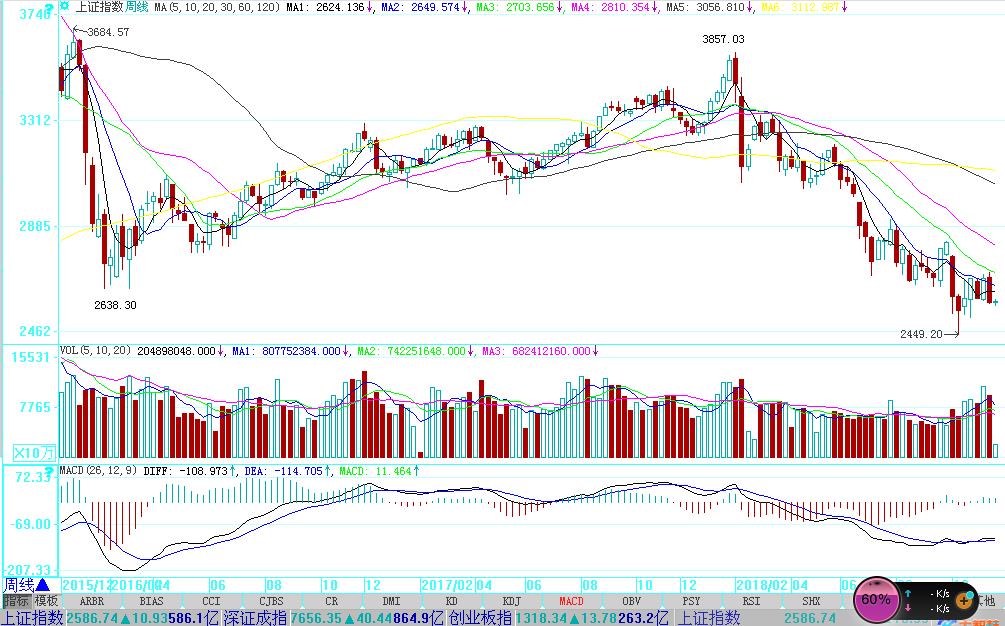The image size is (1005, 626).
Task: Click orange plus icon on floating speed widget
Action: (965, 601)
